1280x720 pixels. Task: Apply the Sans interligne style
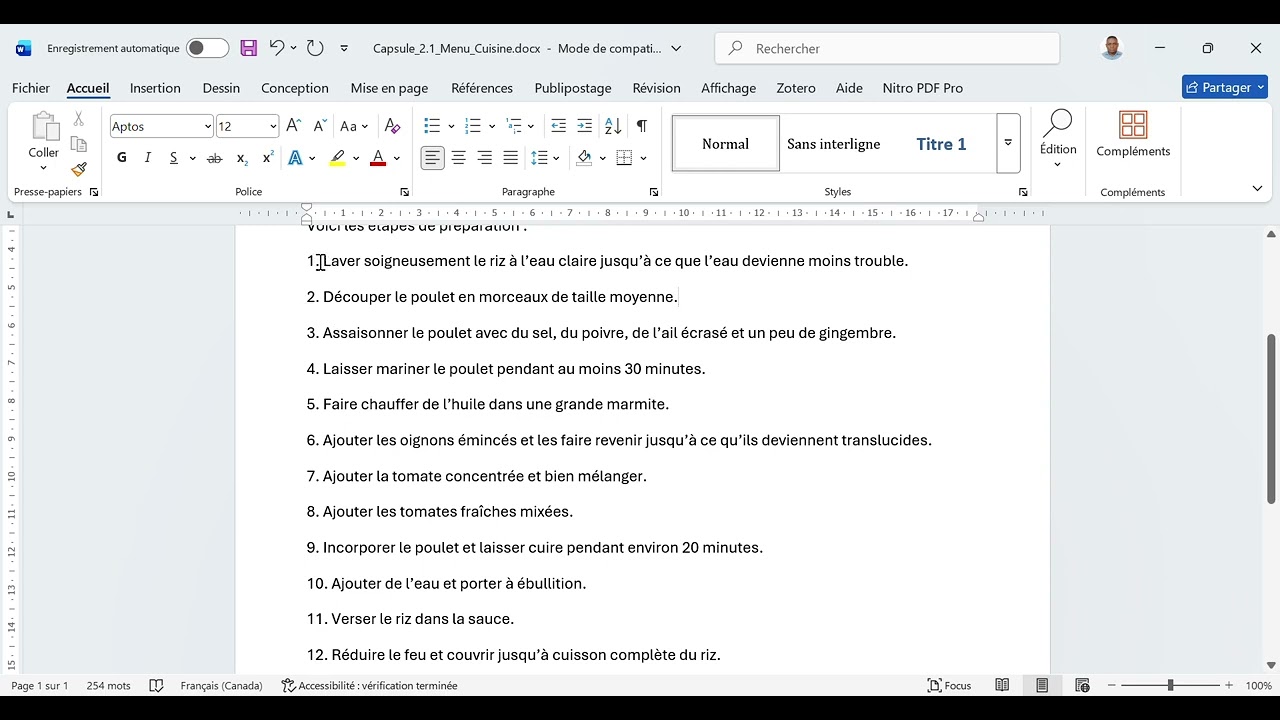click(834, 144)
